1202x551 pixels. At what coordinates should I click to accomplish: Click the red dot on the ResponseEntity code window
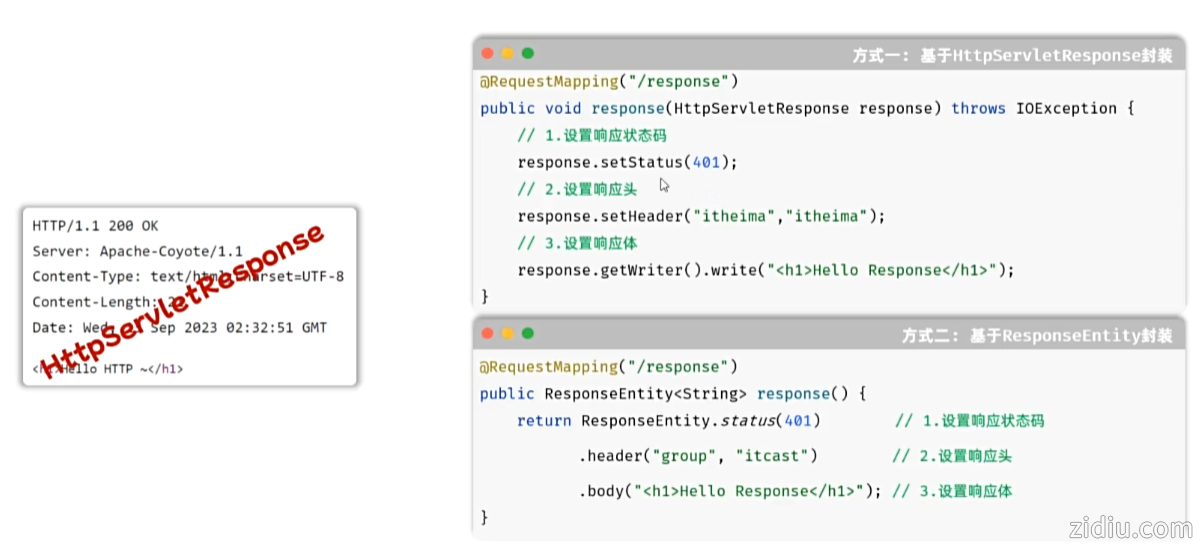(x=487, y=333)
